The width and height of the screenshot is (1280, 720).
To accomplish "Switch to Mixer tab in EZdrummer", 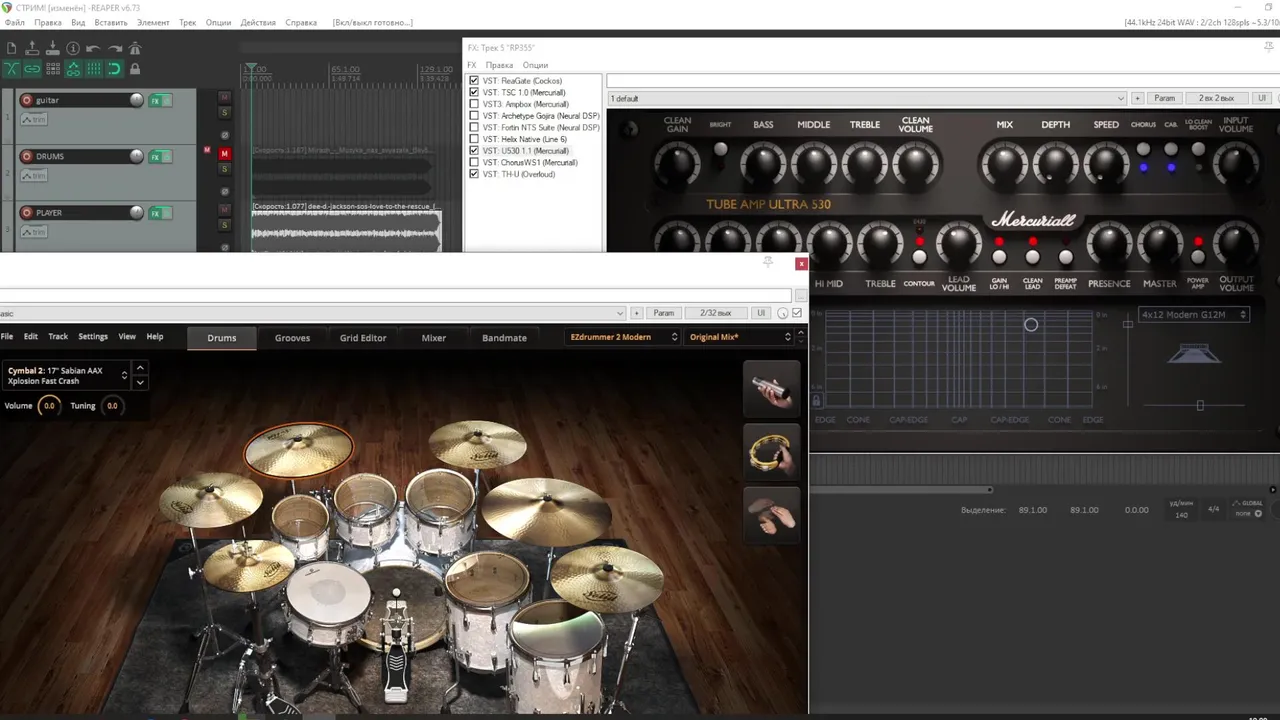I will tap(434, 338).
